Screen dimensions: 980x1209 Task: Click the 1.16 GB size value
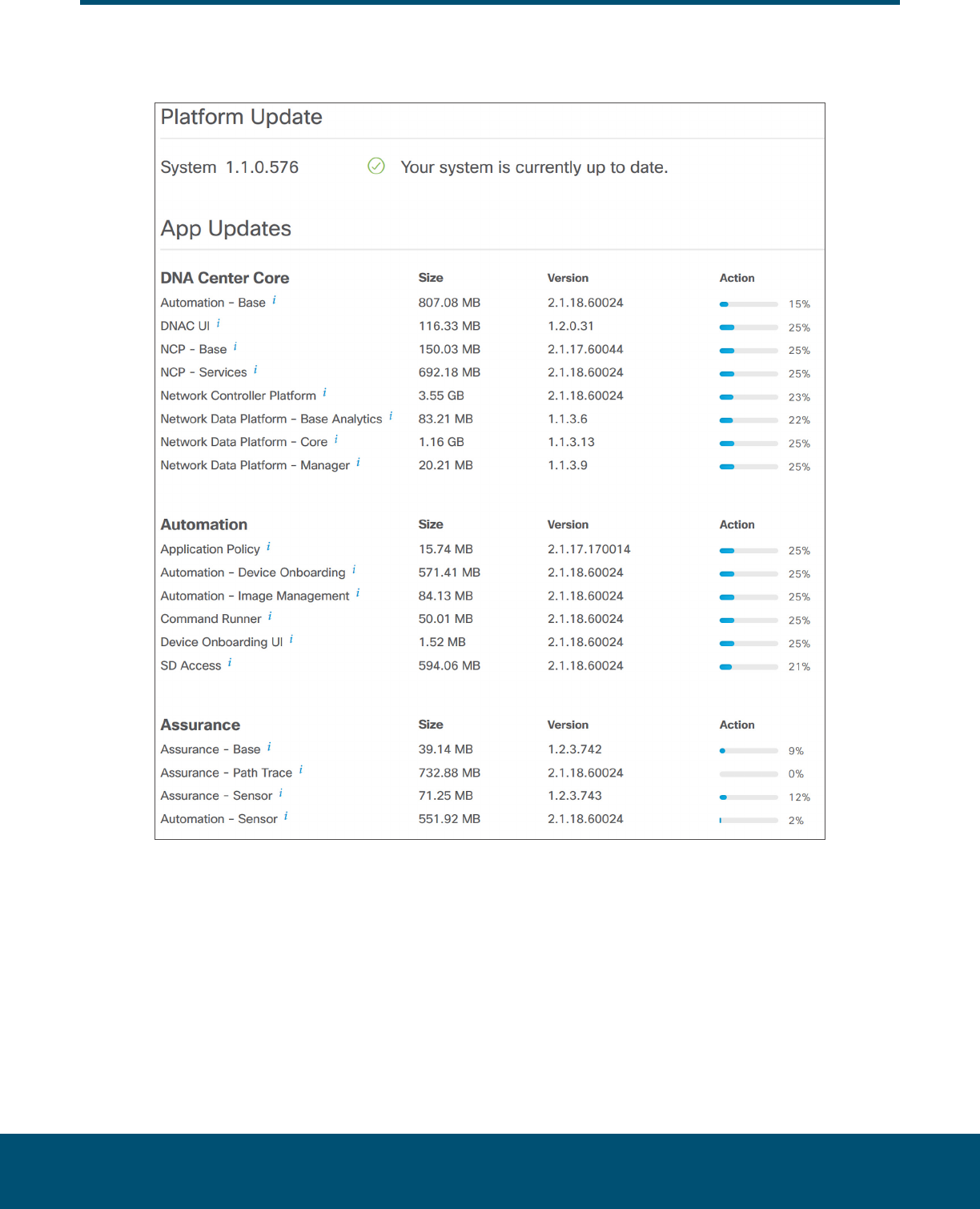[441, 442]
